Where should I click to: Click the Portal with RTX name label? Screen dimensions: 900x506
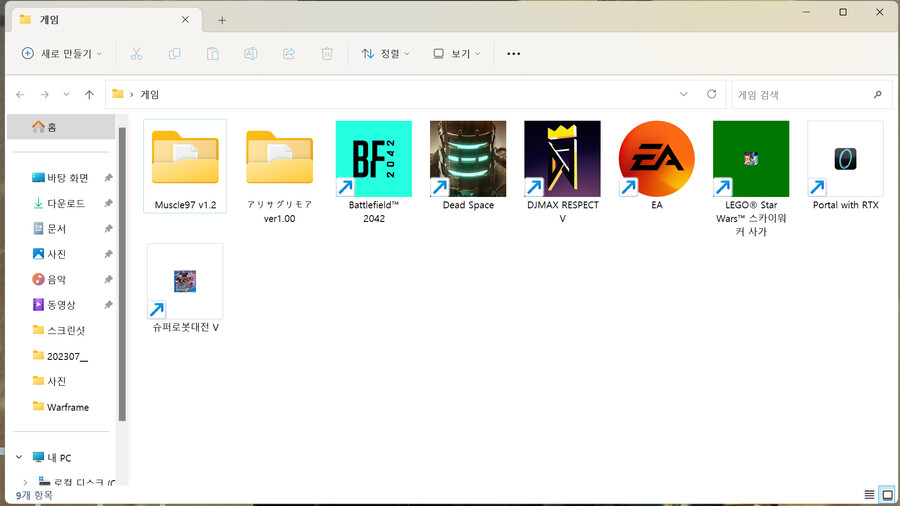[x=845, y=205]
